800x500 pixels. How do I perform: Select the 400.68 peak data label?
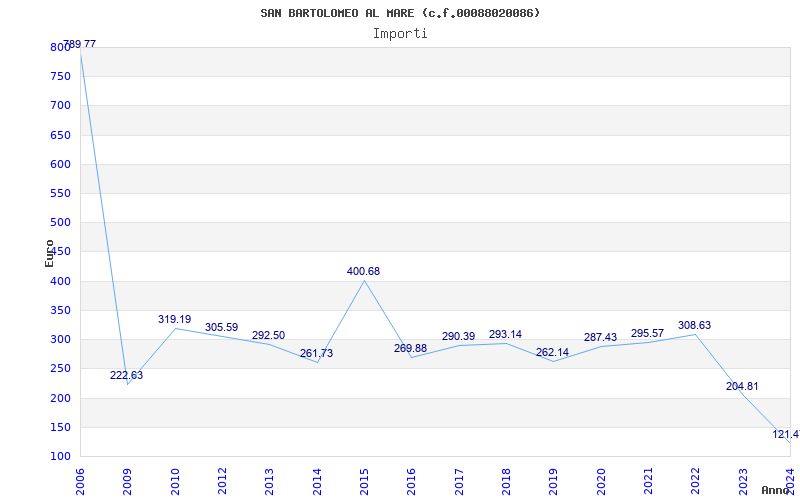click(363, 271)
